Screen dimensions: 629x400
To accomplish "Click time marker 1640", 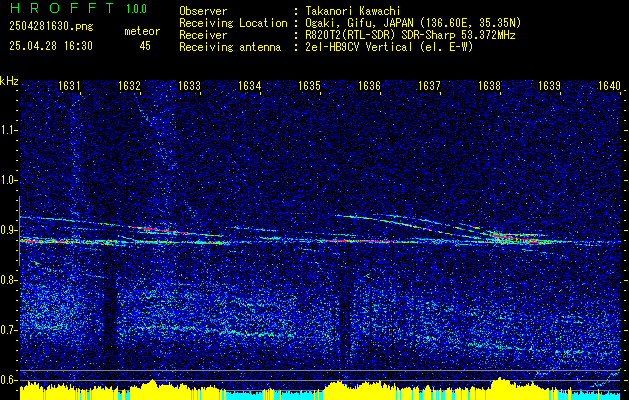I will (609, 85).
